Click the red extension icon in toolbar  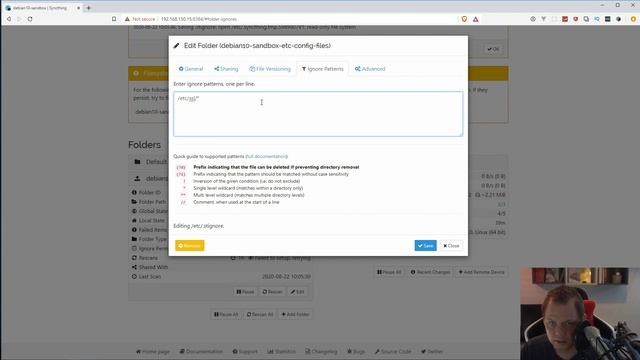[x=565, y=19]
